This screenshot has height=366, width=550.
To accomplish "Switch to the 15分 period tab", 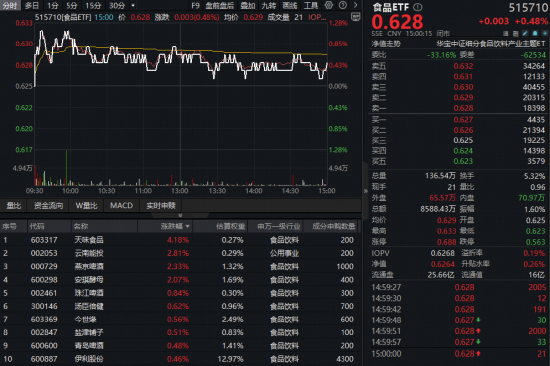I will pyautogui.click(x=93, y=5).
